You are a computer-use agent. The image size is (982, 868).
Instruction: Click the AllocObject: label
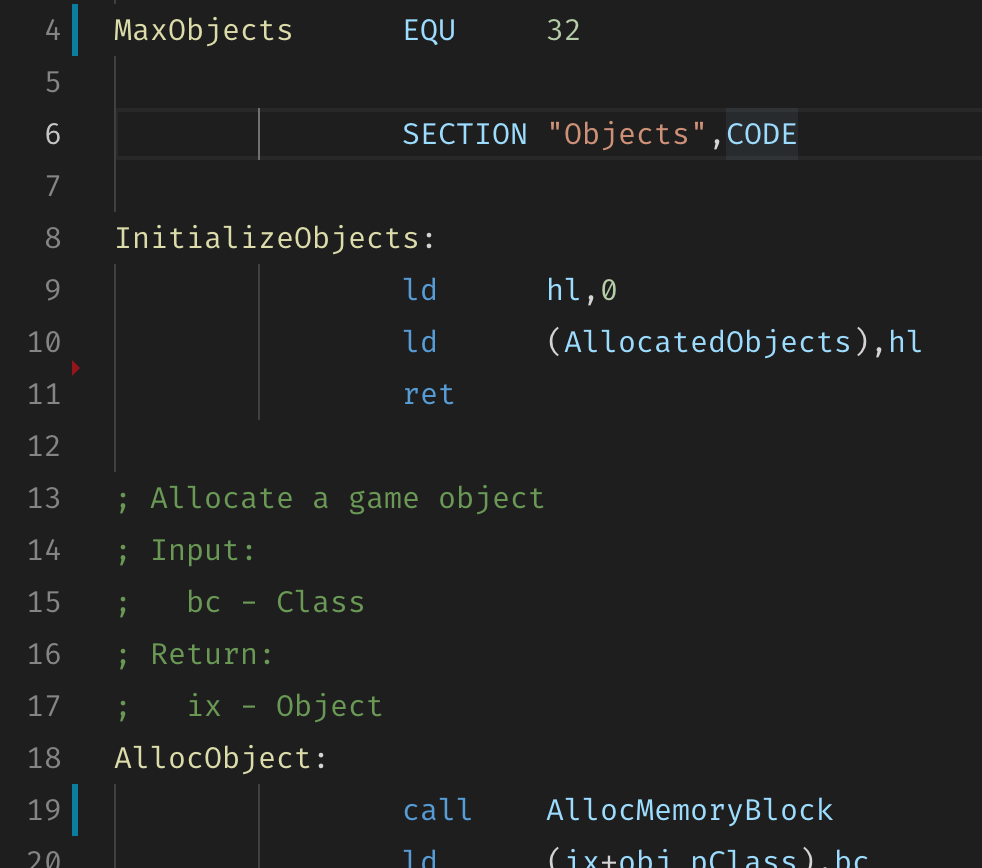click(221, 758)
